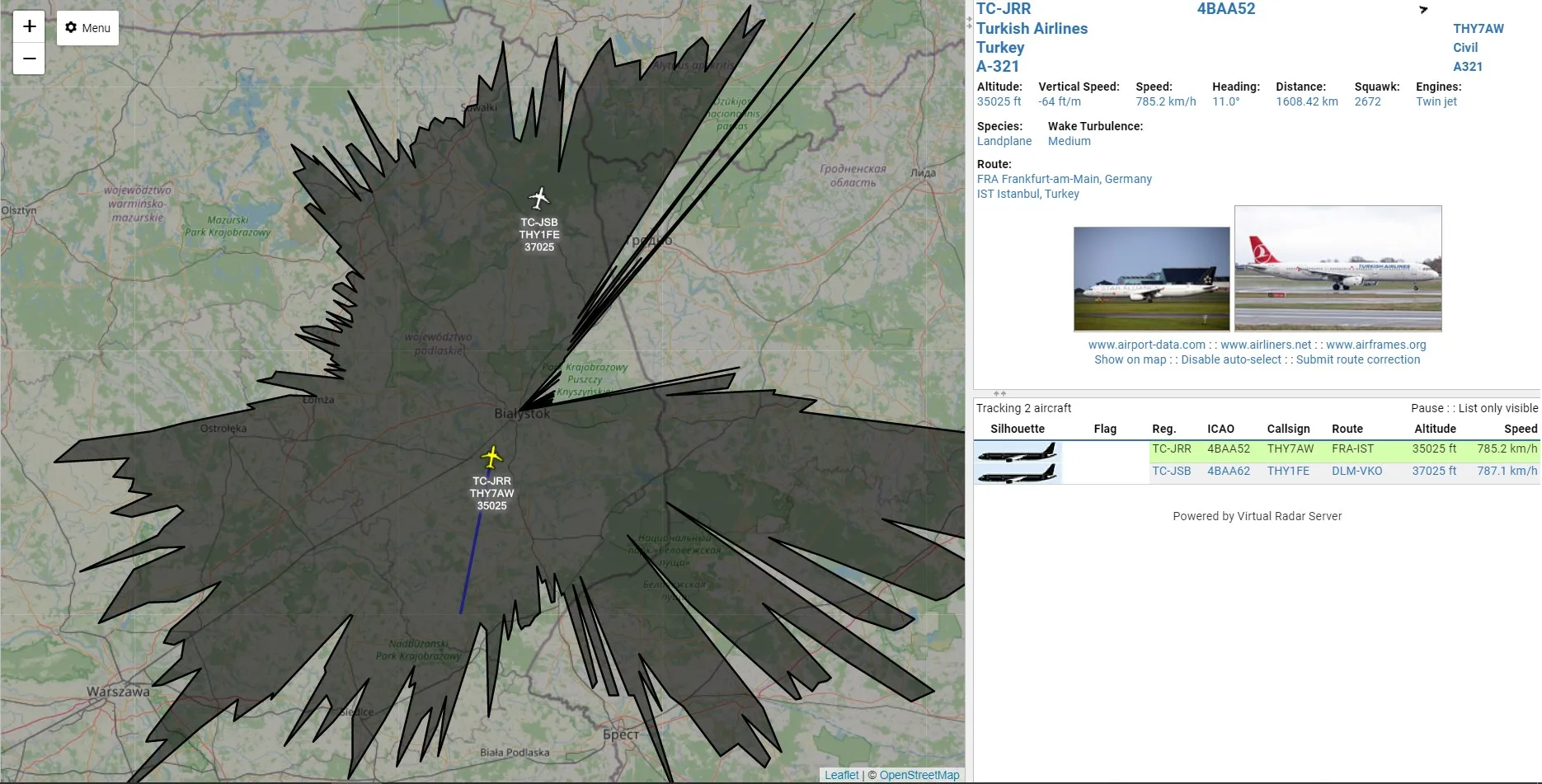This screenshot has width=1542, height=784.
Task: Click the heading direction arrow icon
Action: tap(1422, 10)
